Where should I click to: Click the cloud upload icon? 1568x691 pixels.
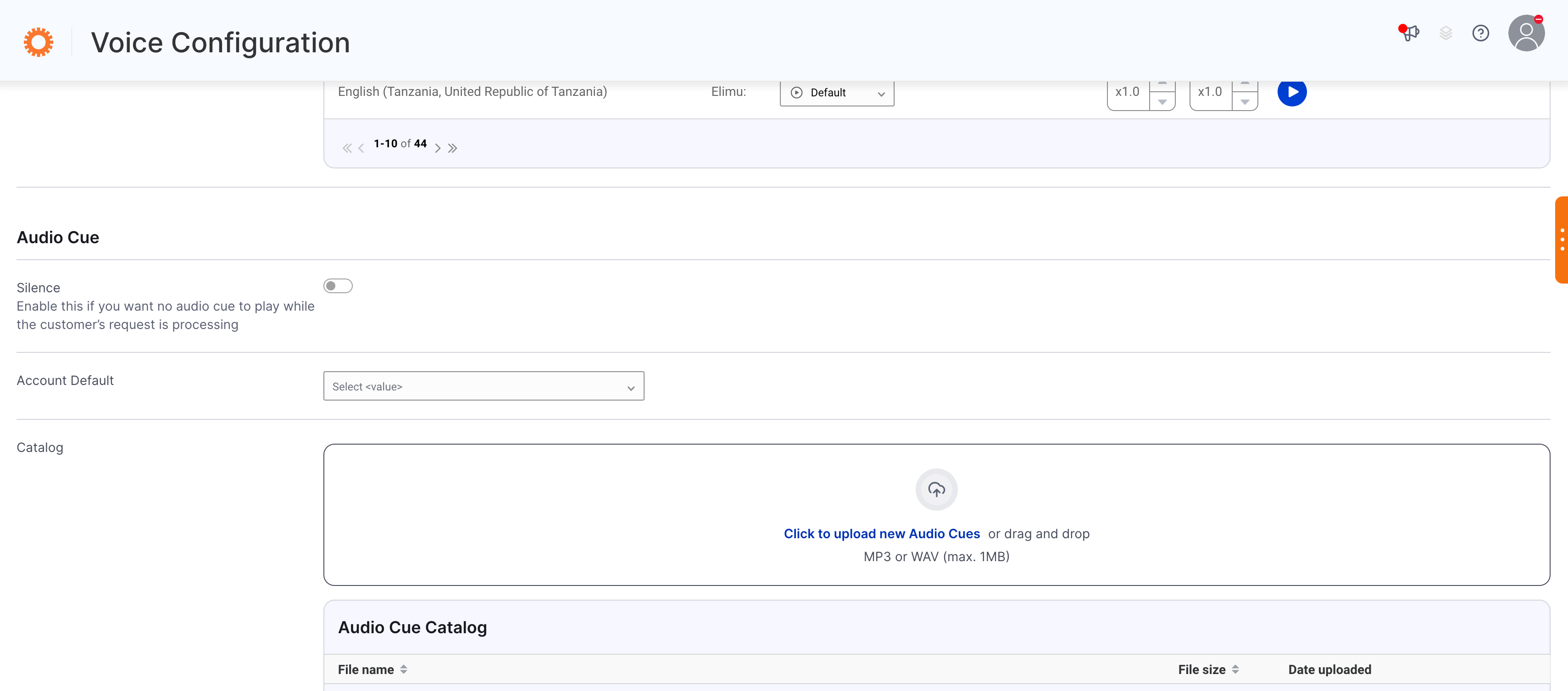click(x=936, y=489)
